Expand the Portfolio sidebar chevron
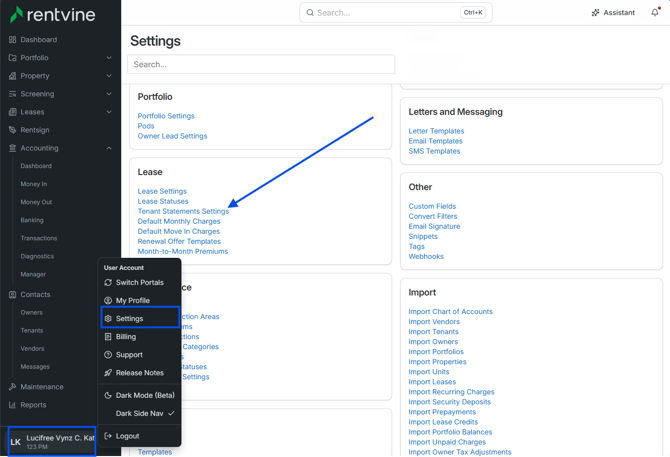The image size is (670, 457). [109, 58]
